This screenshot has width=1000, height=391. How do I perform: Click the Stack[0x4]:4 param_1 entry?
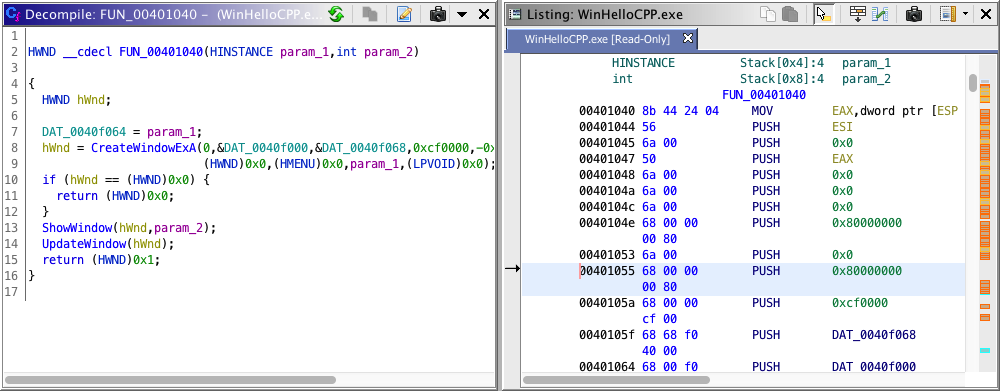(815, 63)
